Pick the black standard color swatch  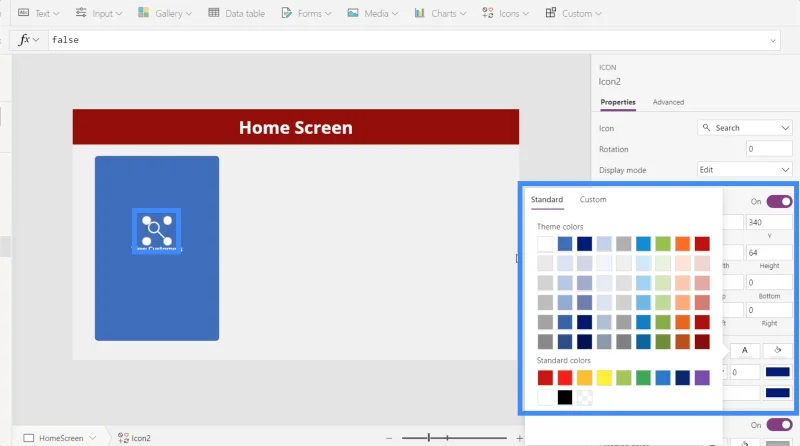point(565,397)
